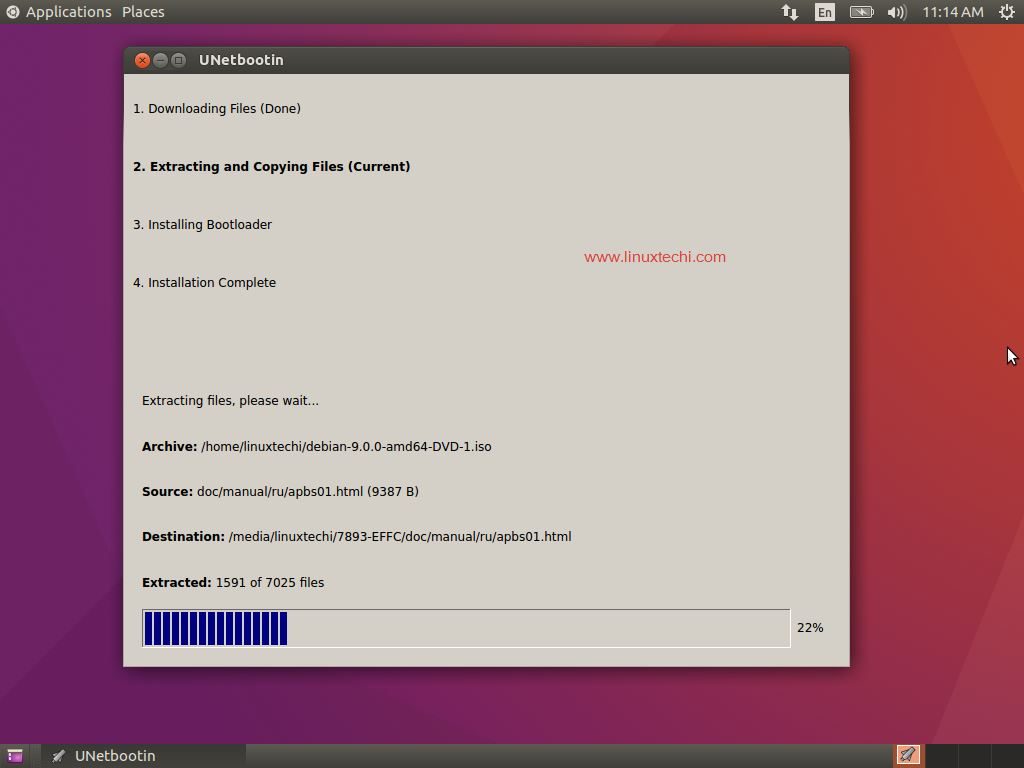
Task: Click 'Extracted: 1591 of 7025 files' text
Action: pyautogui.click(x=233, y=583)
